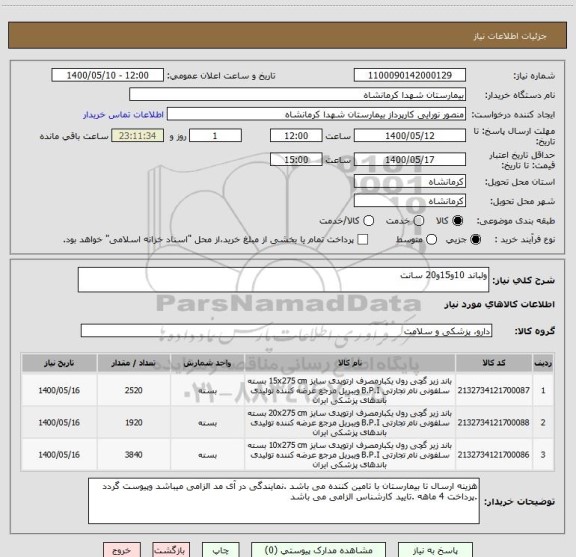Click the request creator field

coord(316,114)
